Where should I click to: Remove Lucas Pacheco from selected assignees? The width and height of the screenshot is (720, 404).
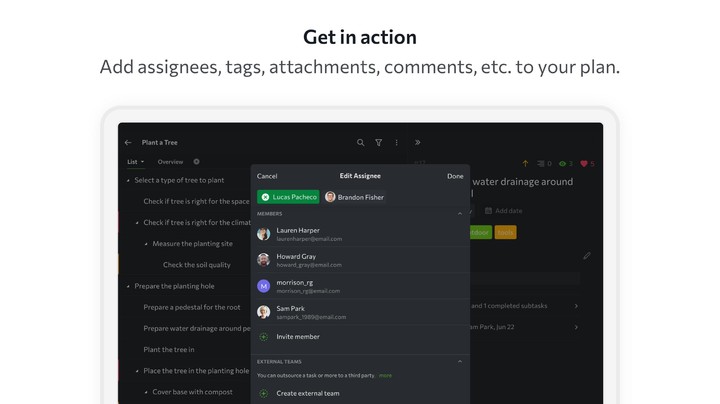[266, 197]
